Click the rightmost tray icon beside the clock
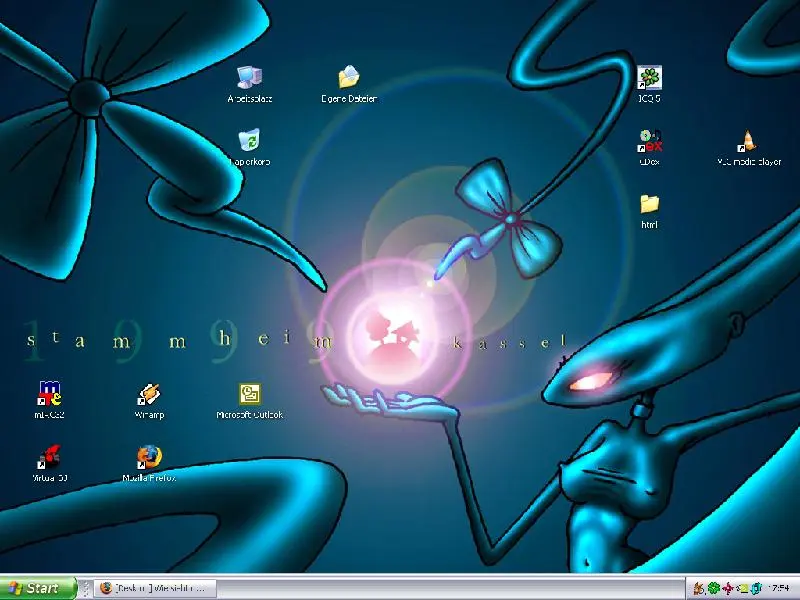The width and height of the screenshot is (800, 600). pos(757,588)
